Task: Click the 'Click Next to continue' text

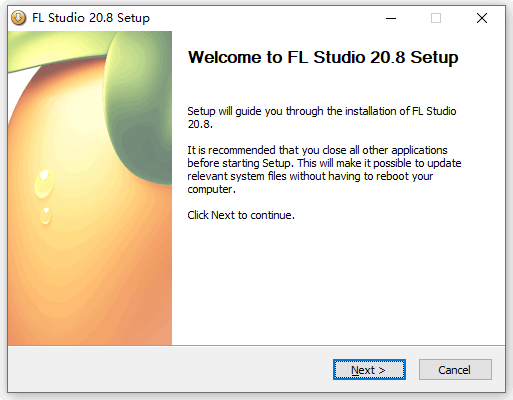Action: (241, 215)
